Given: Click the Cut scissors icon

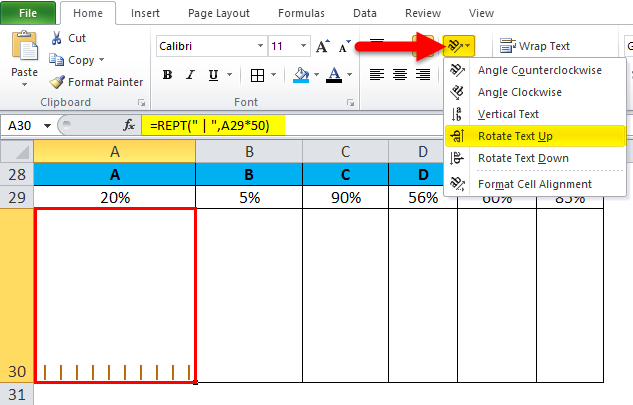Looking at the screenshot, I should (56, 38).
